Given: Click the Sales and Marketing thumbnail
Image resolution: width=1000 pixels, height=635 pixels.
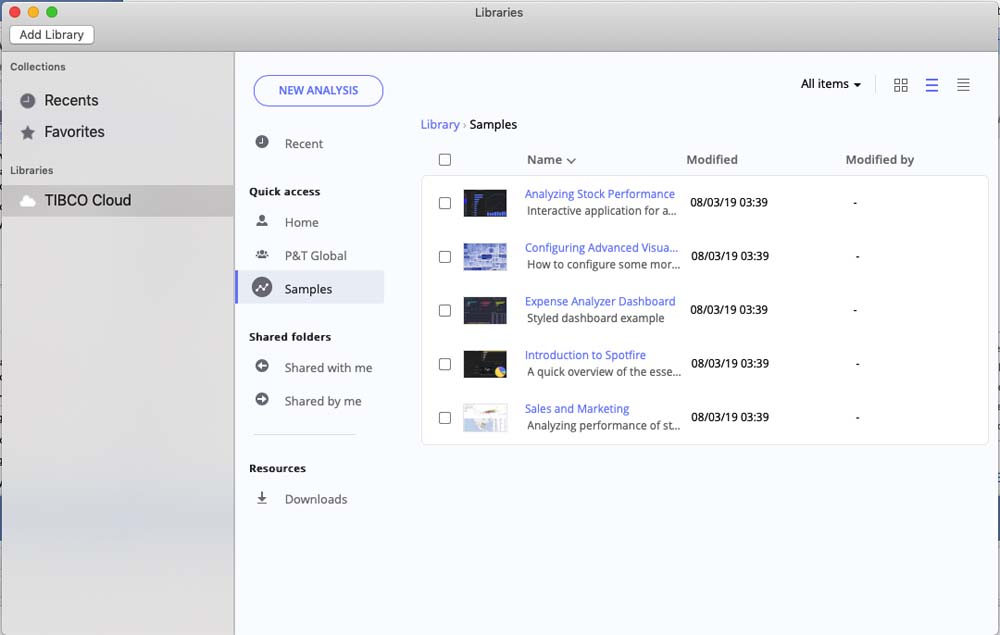Looking at the screenshot, I should click(485, 417).
